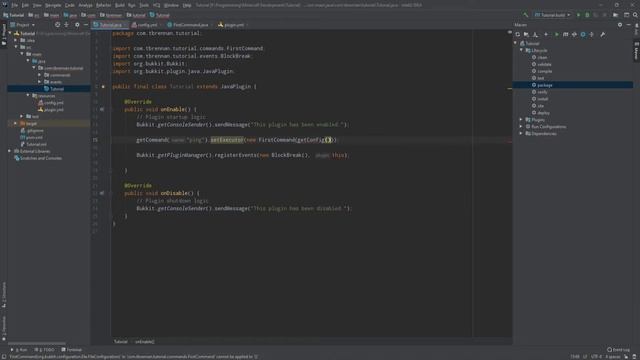This screenshot has height=360, width=640.
Task: Open the Event Log button
Action: pyautogui.click(x=618, y=350)
